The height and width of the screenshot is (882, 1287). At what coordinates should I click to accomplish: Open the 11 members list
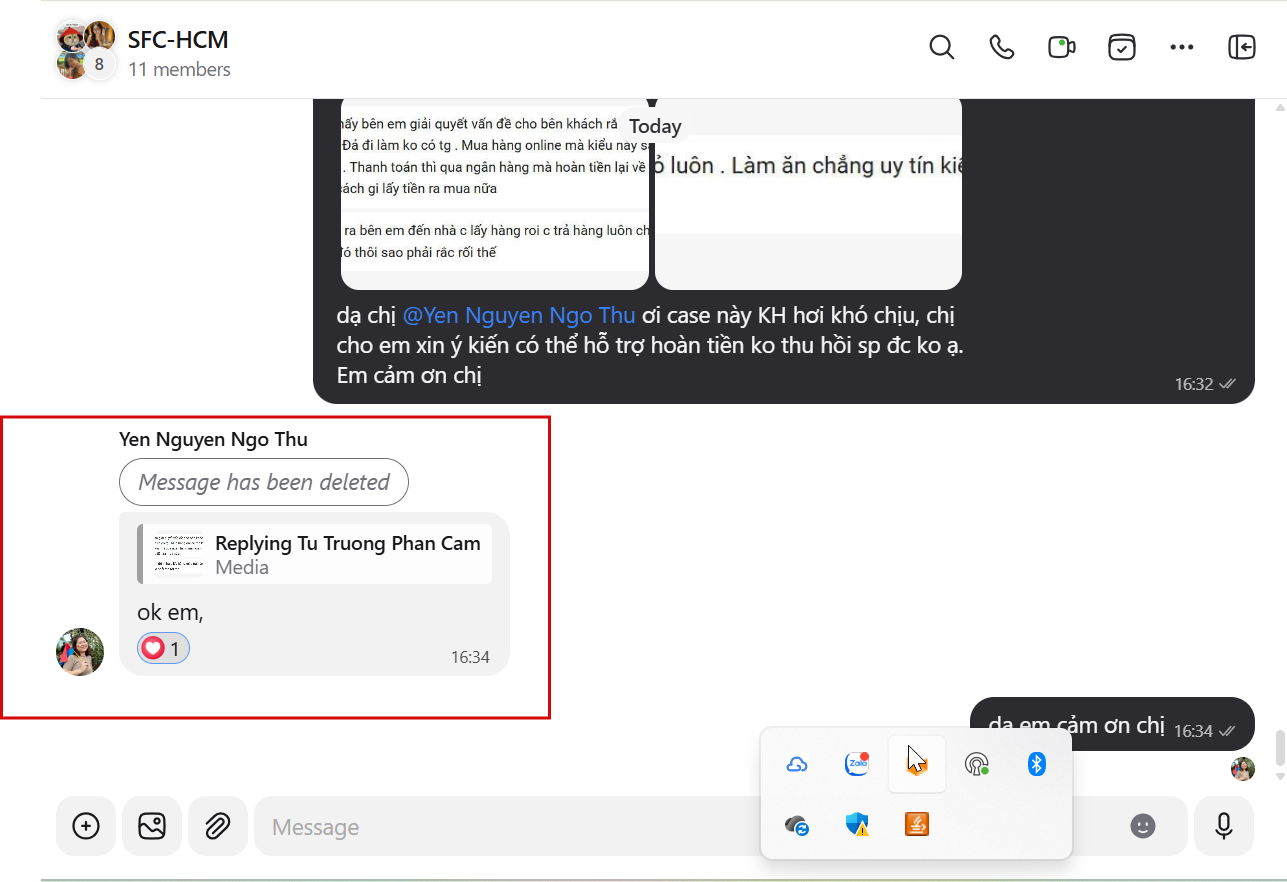point(179,69)
